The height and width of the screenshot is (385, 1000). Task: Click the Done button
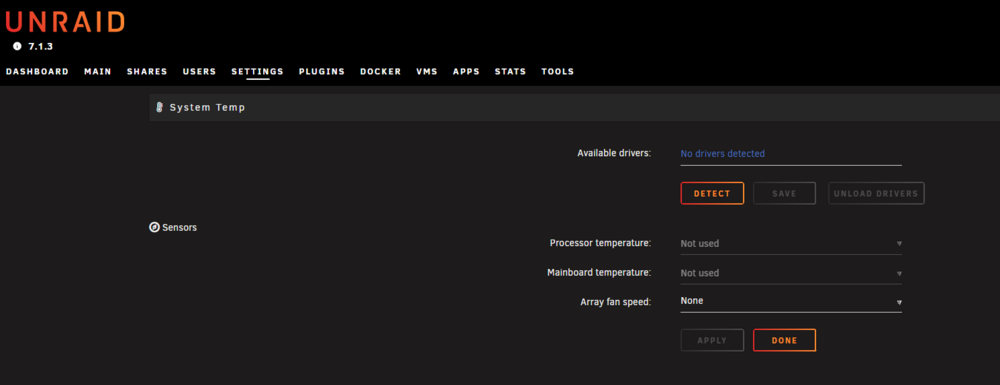pyautogui.click(x=784, y=340)
